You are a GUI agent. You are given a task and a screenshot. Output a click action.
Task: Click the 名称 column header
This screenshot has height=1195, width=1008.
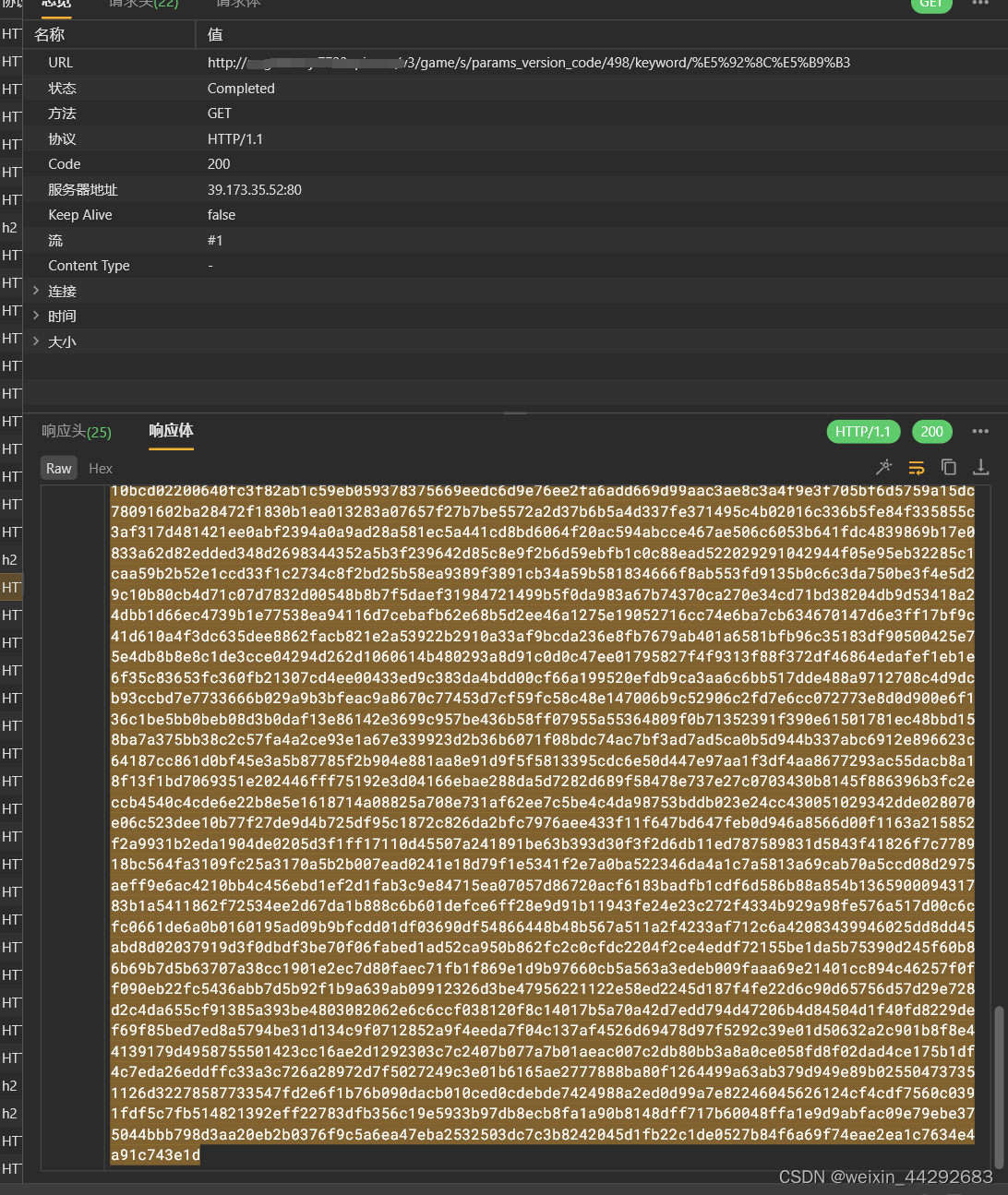click(50, 35)
